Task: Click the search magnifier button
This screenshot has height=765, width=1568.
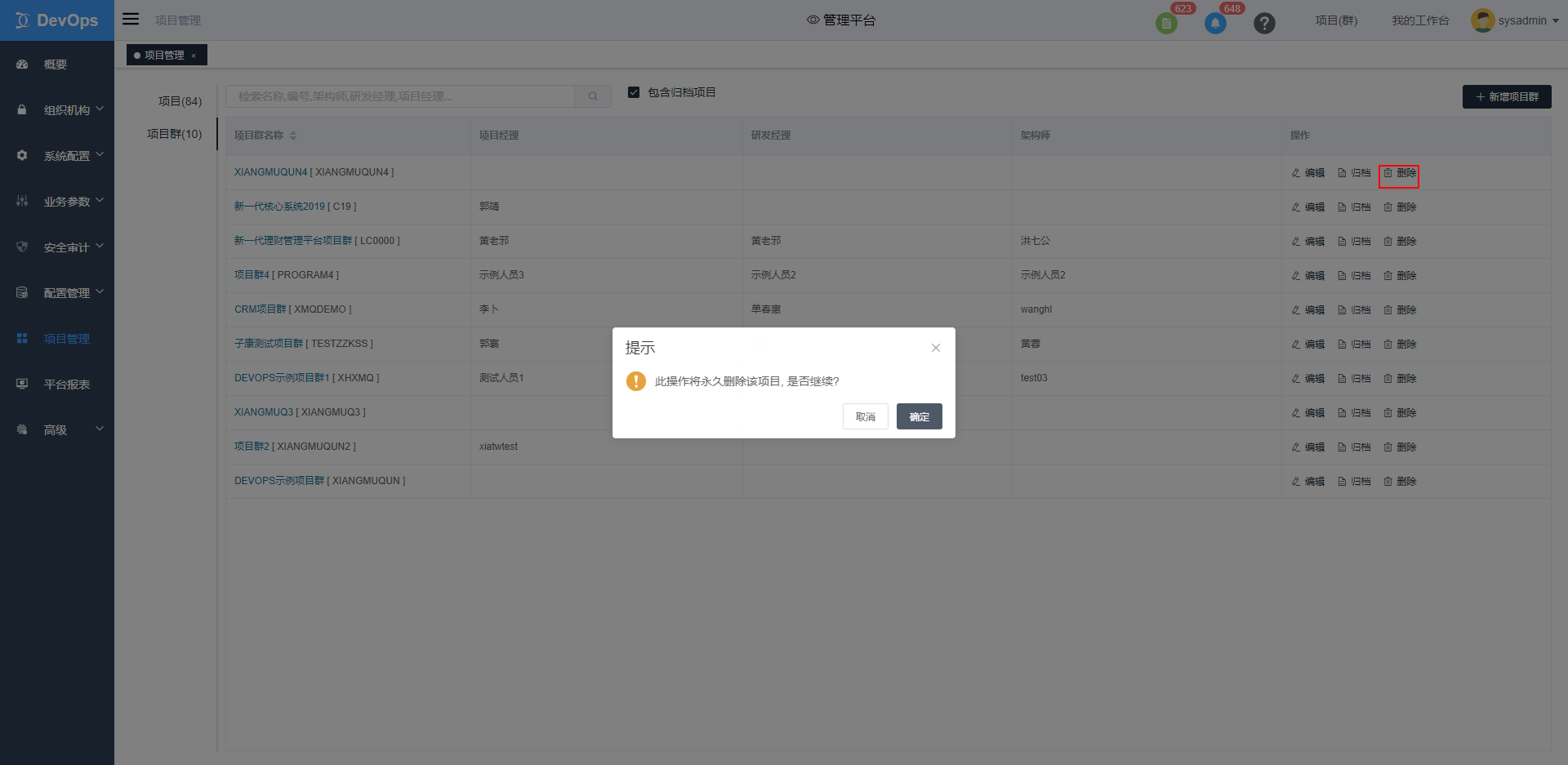Action: click(x=593, y=96)
